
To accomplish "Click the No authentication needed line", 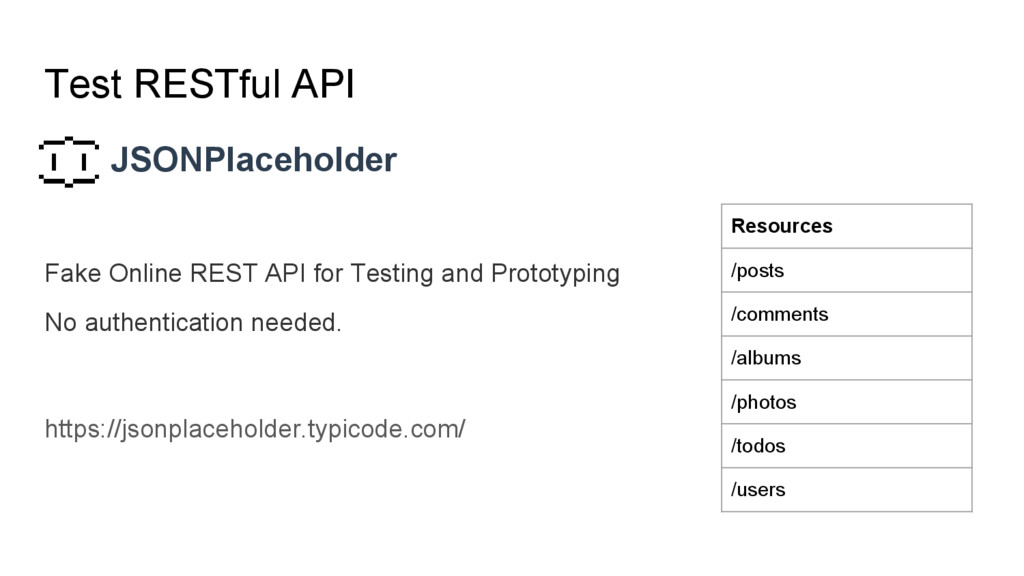I will click(x=193, y=323).
